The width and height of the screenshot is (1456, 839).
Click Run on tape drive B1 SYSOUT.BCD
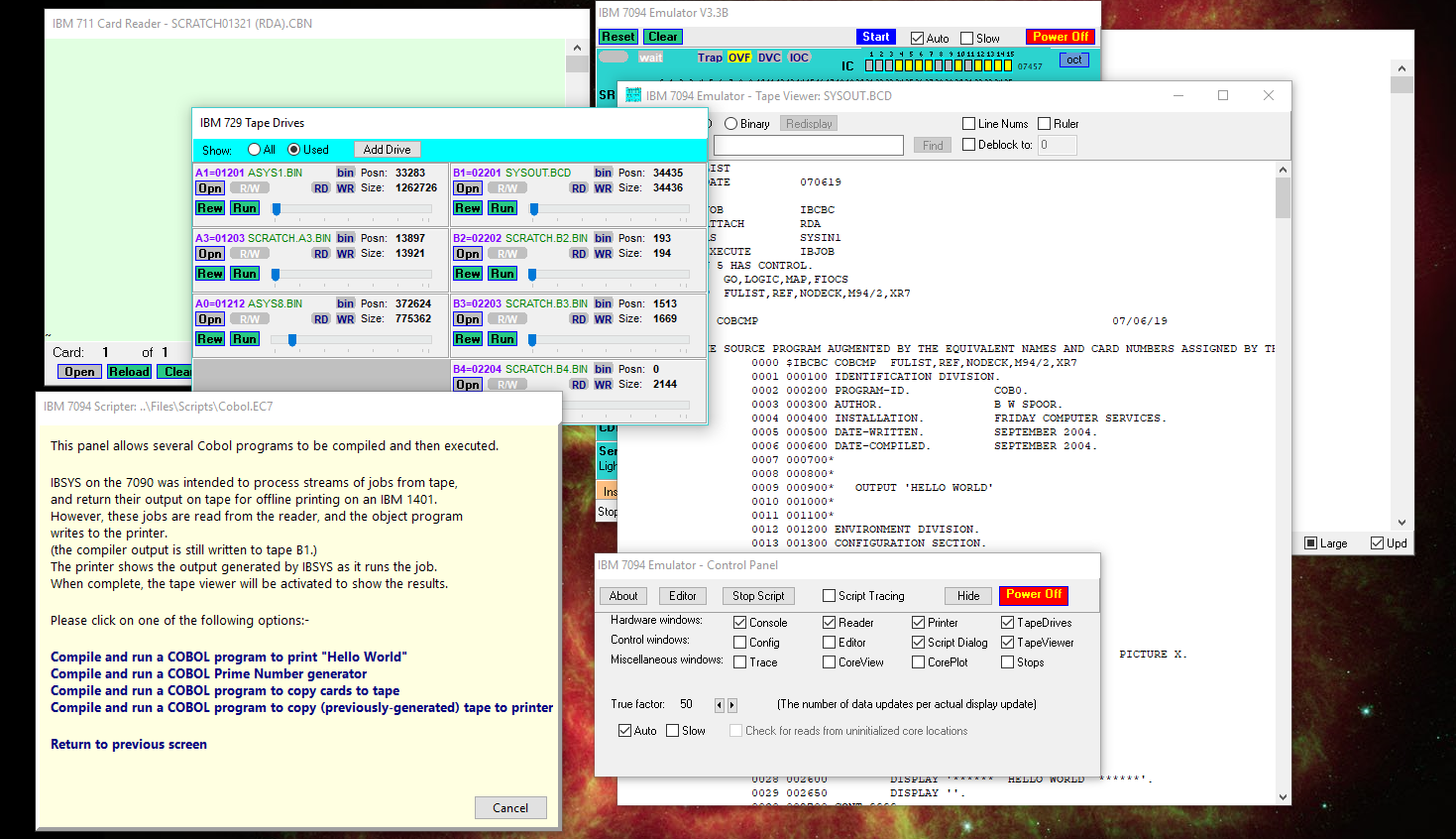503,208
